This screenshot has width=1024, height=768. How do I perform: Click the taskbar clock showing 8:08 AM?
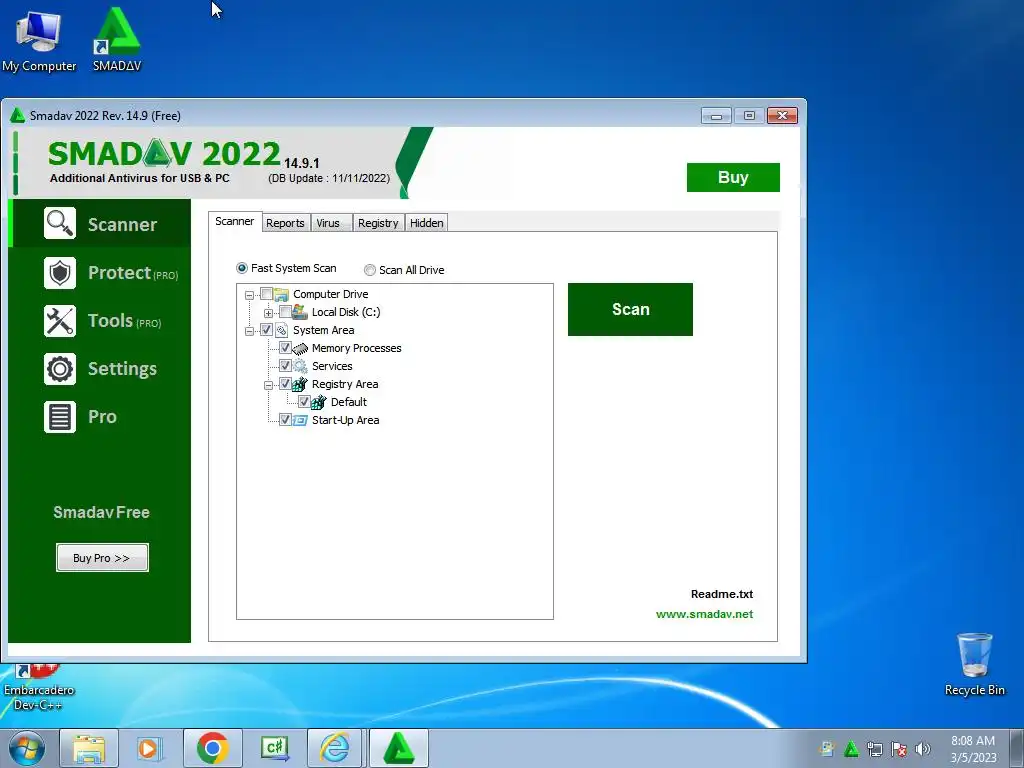click(x=973, y=748)
